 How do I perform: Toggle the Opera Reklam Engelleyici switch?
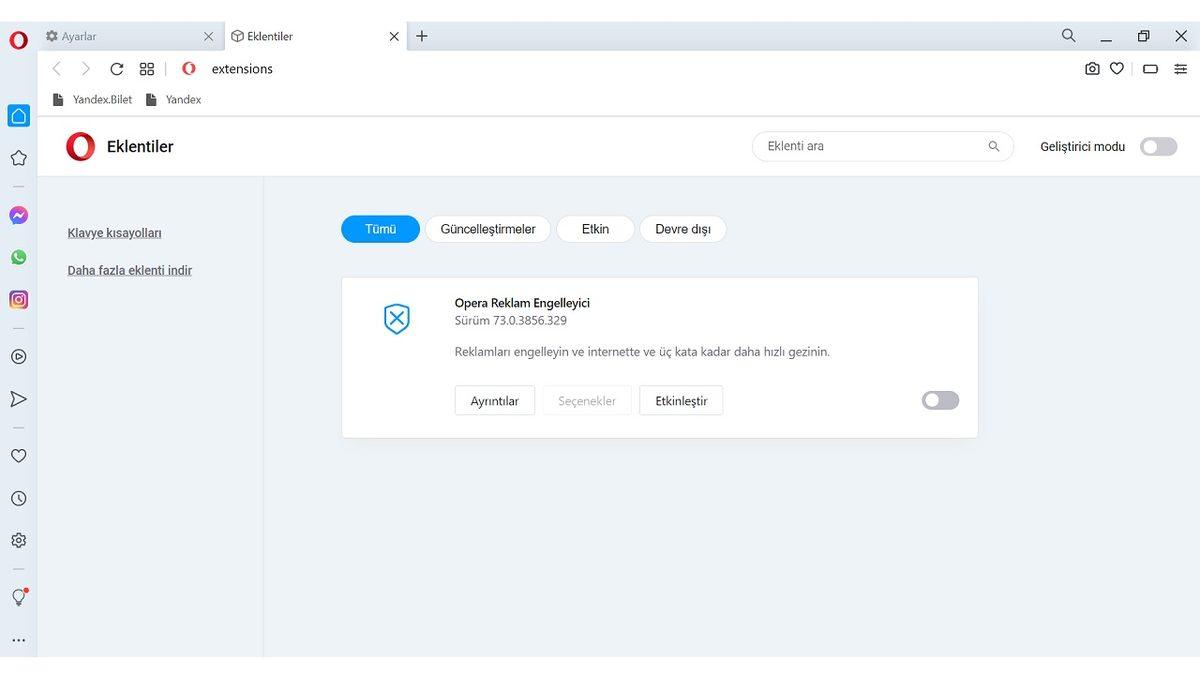(x=939, y=400)
